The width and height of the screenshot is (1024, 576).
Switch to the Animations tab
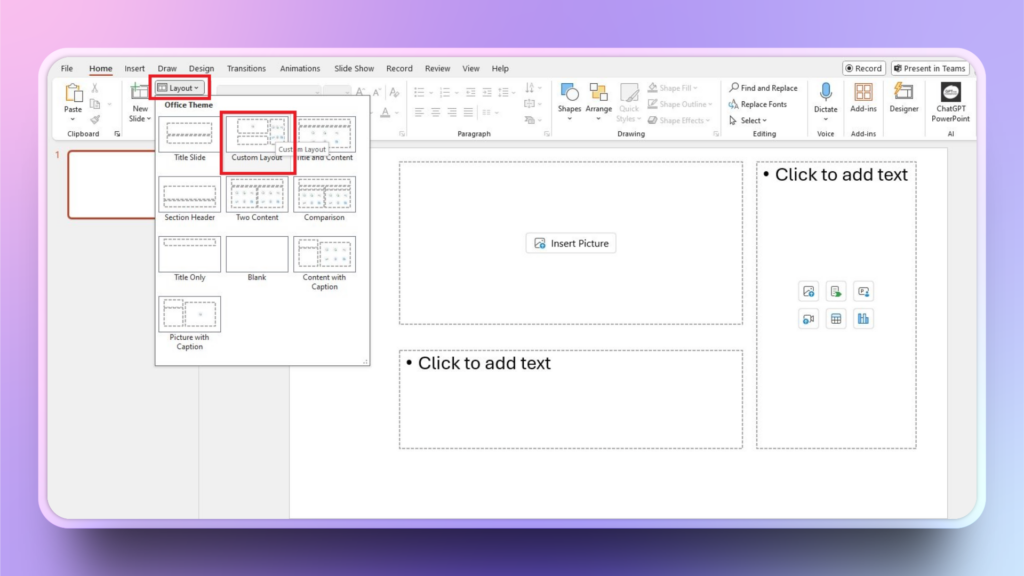[300, 68]
